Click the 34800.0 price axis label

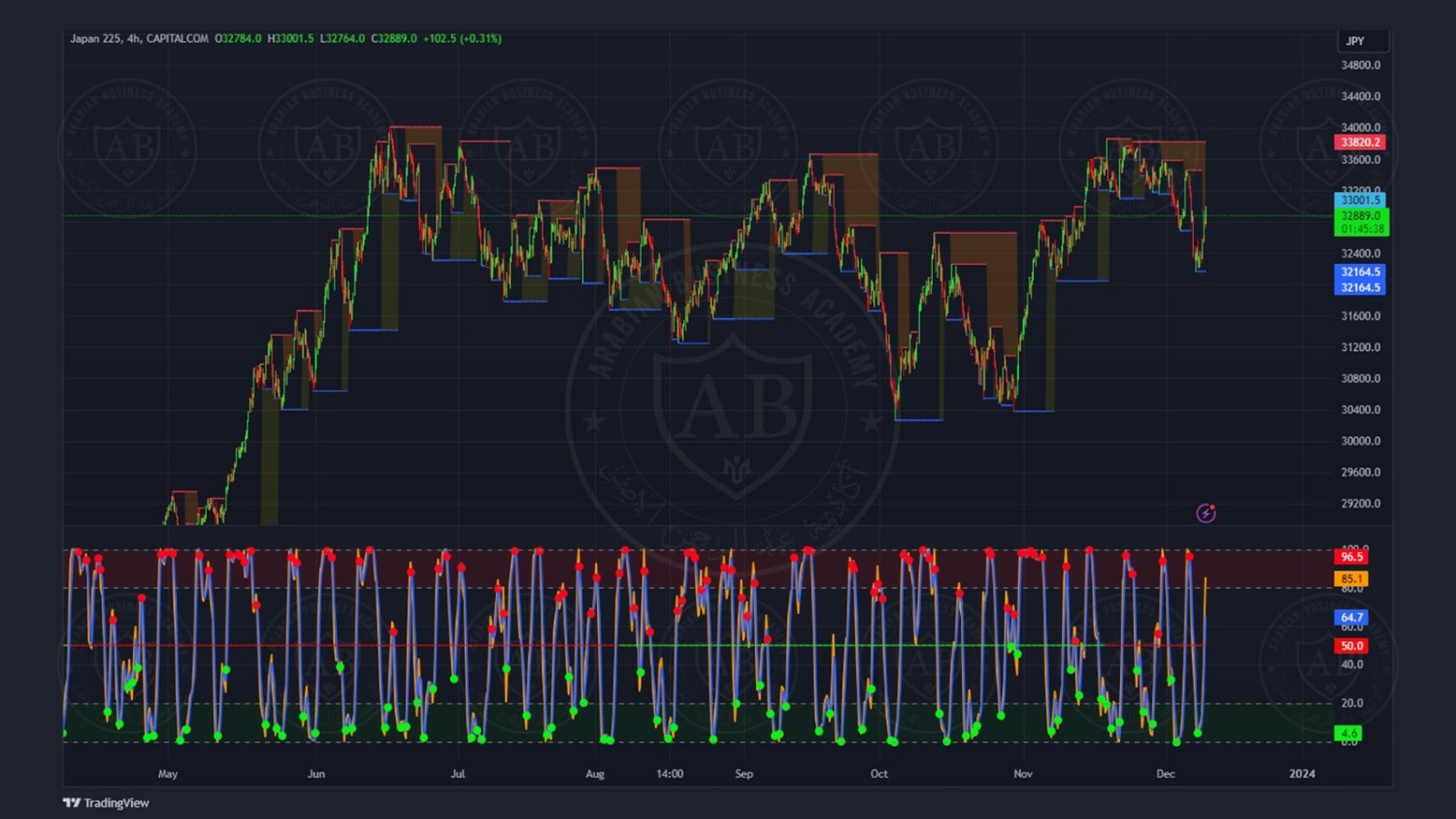click(x=1360, y=65)
